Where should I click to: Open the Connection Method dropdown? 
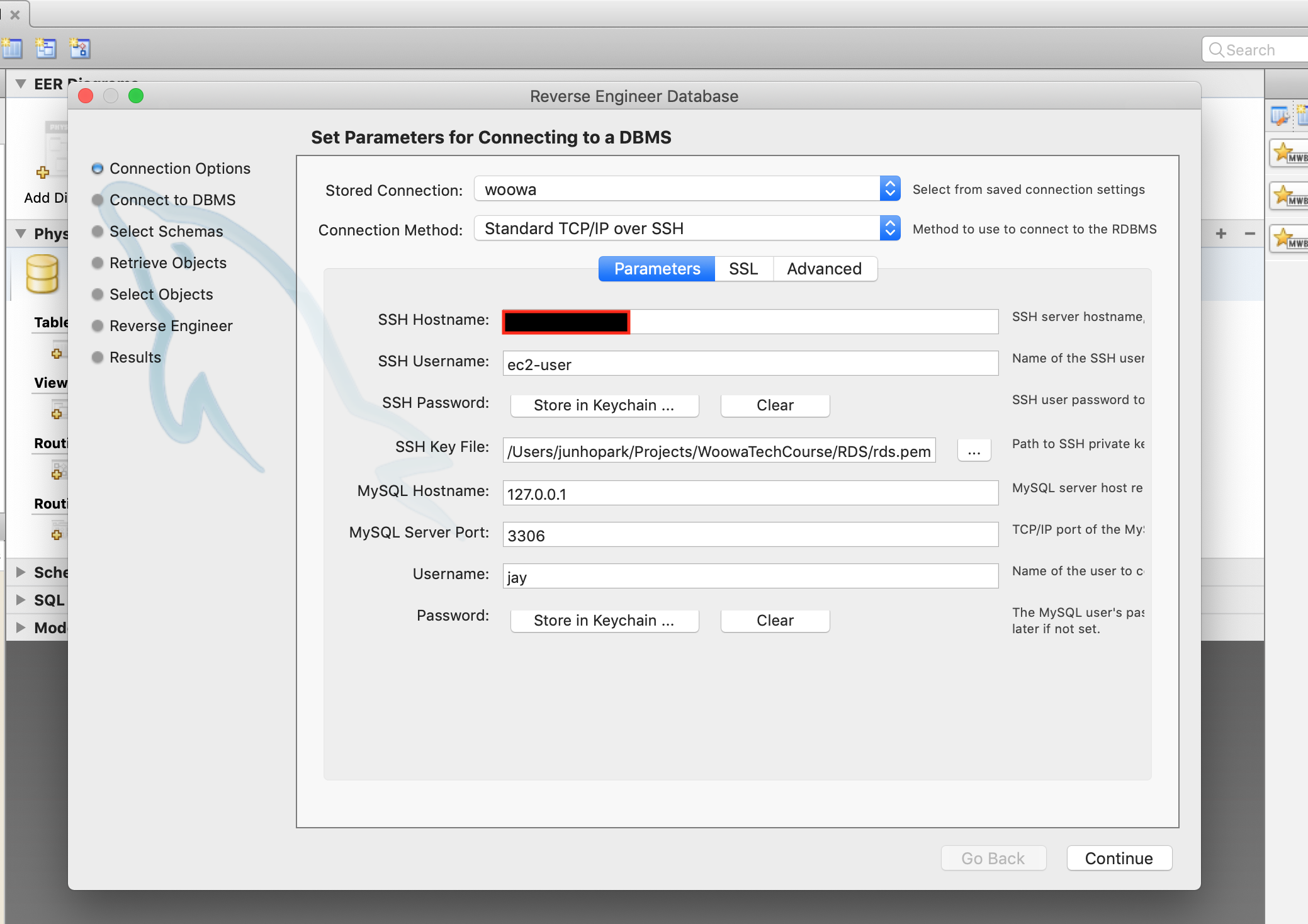[x=687, y=228]
